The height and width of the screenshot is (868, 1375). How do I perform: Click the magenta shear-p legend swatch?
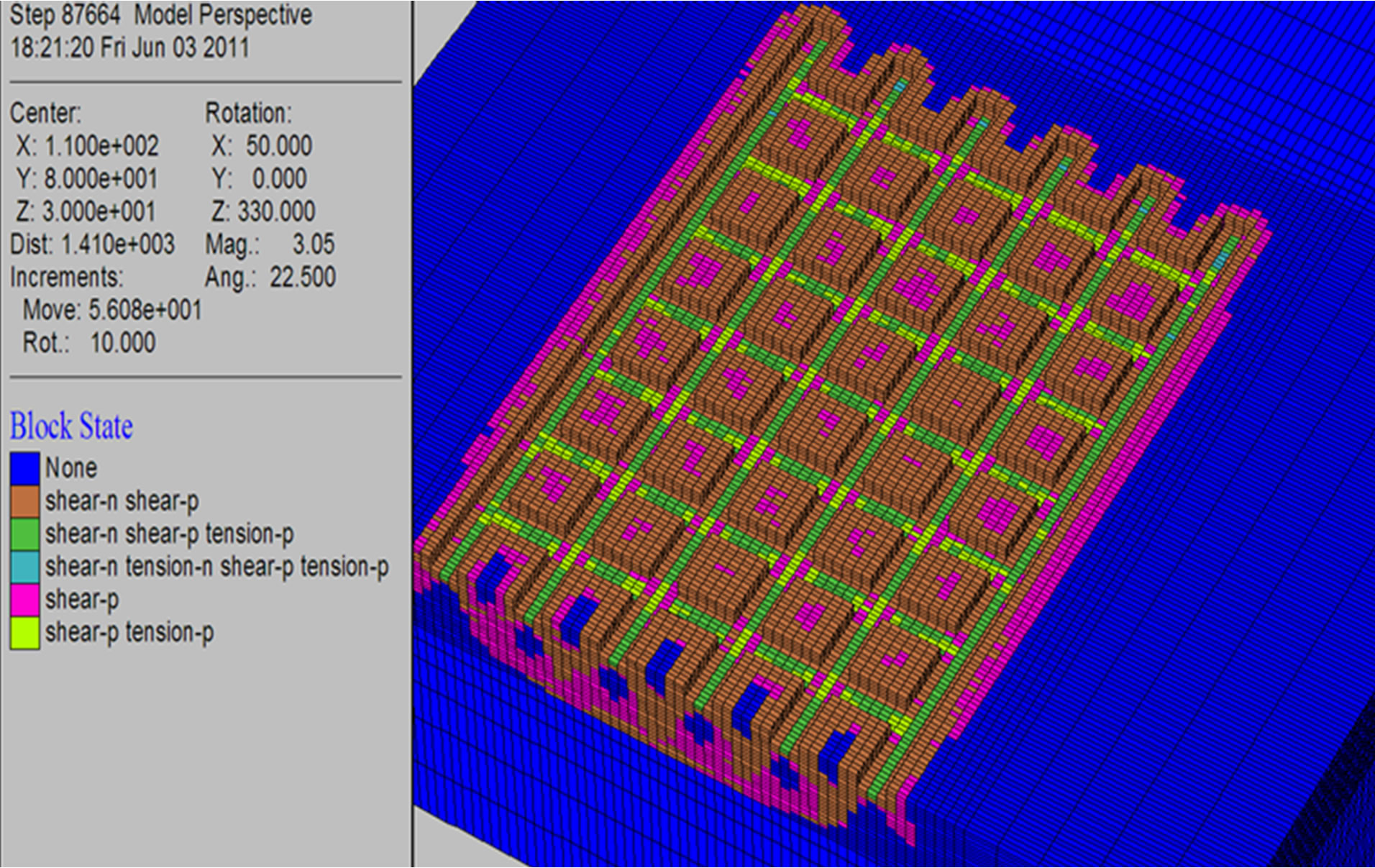coord(24,600)
